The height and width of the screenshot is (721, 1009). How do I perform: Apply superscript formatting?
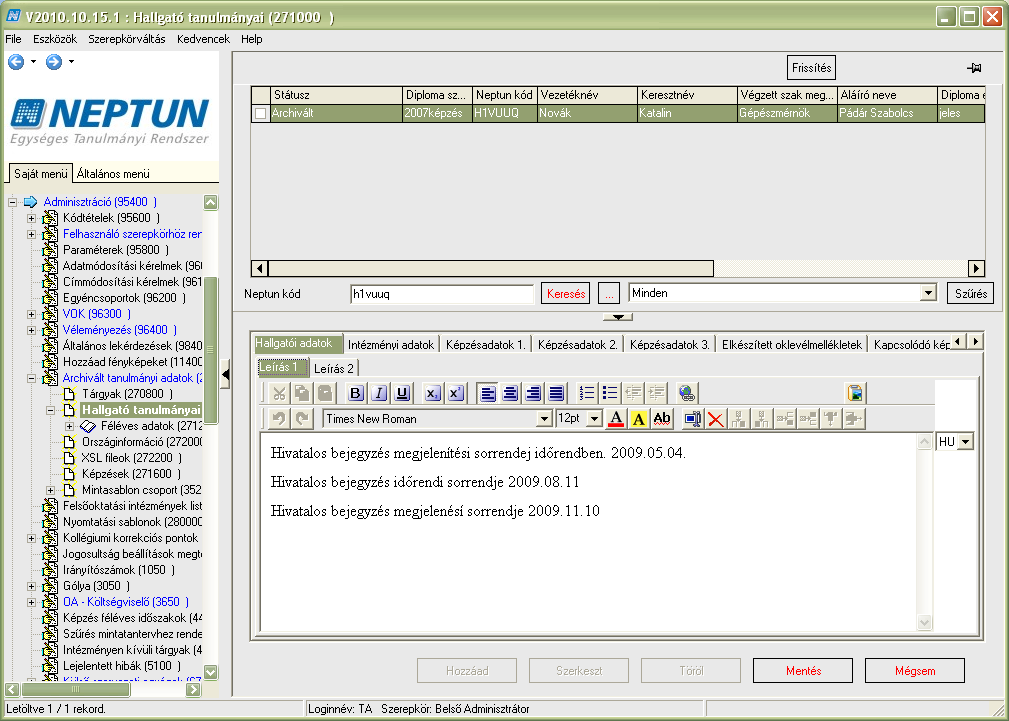click(456, 393)
